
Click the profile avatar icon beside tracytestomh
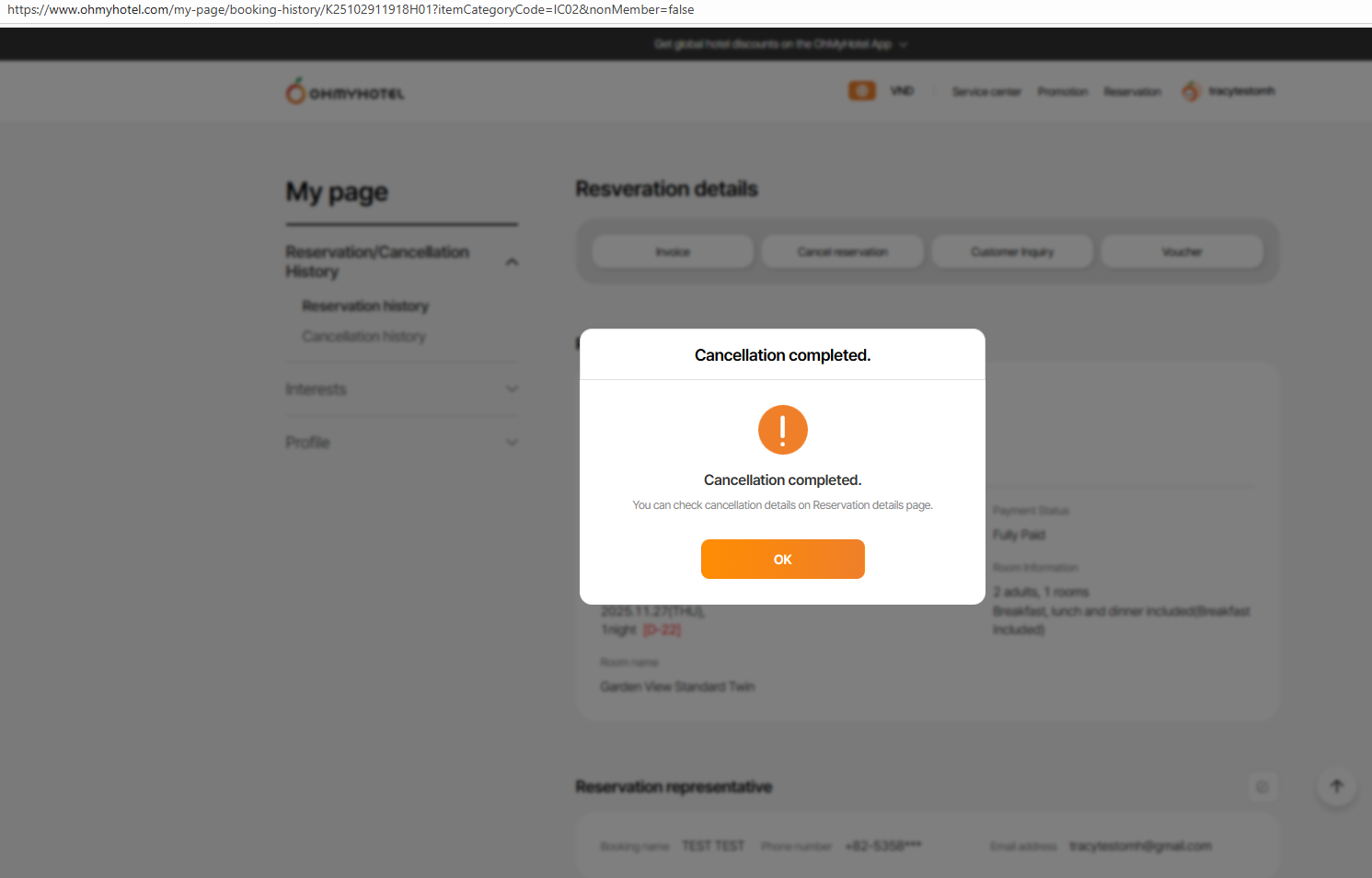click(x=1191, y=90)
